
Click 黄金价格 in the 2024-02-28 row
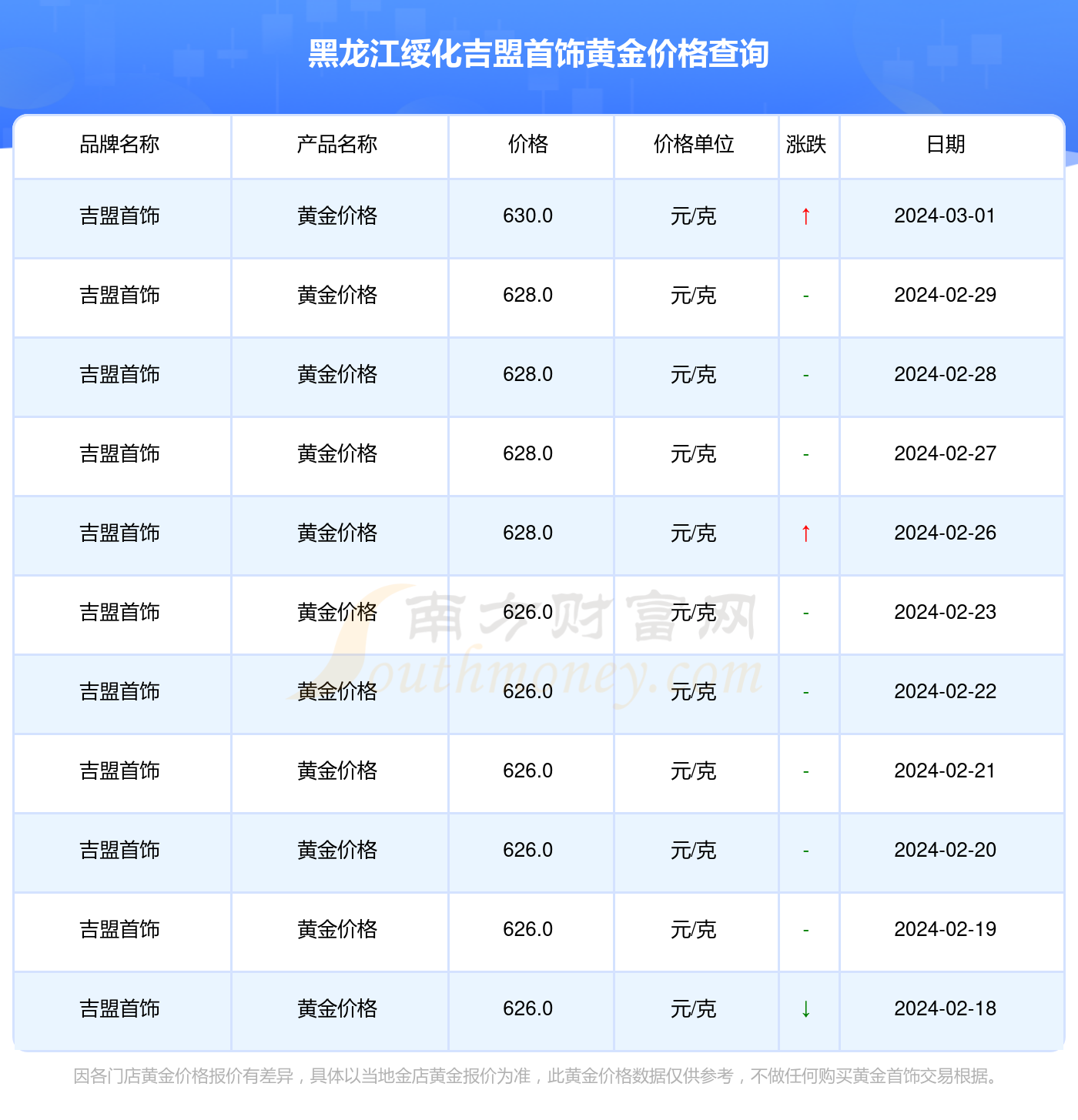click(x=337, y=375)
